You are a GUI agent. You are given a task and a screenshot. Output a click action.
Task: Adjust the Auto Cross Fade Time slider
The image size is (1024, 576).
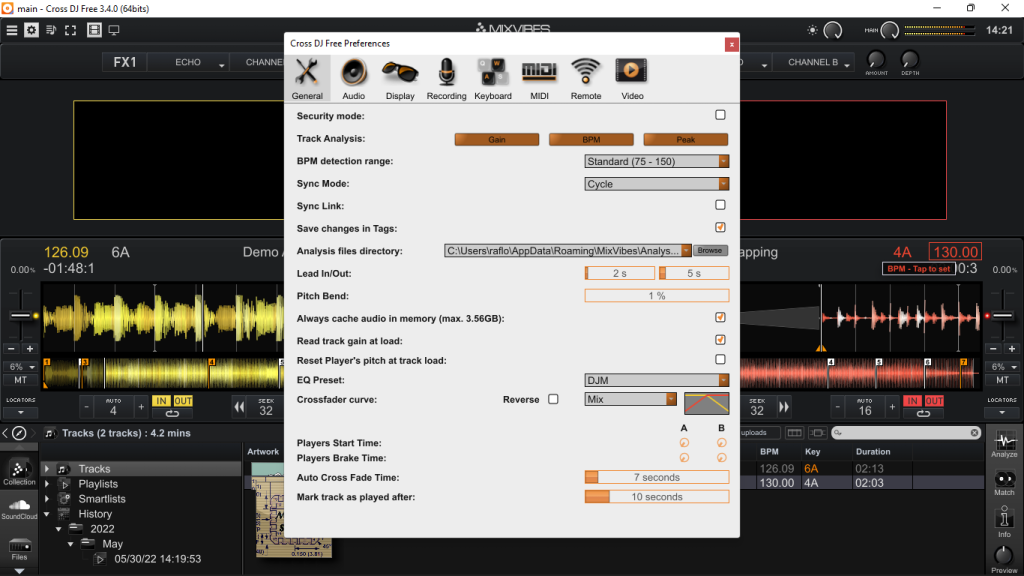point(656,477)
